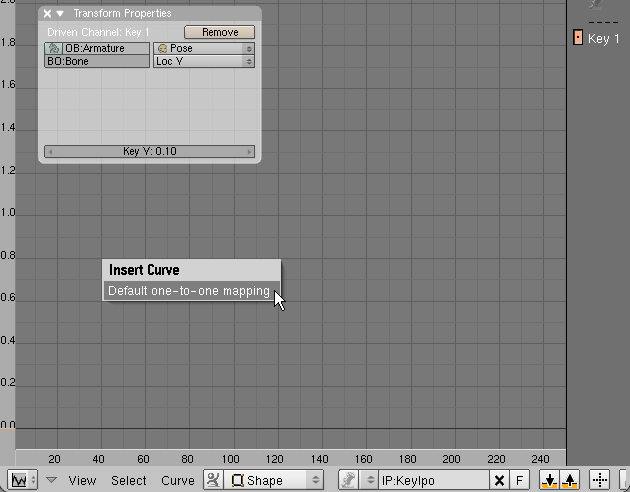The height and width of the screenshot is (492, 630).
Task: Toggle the Key 1 channel color button
Action: coord(578,38)
